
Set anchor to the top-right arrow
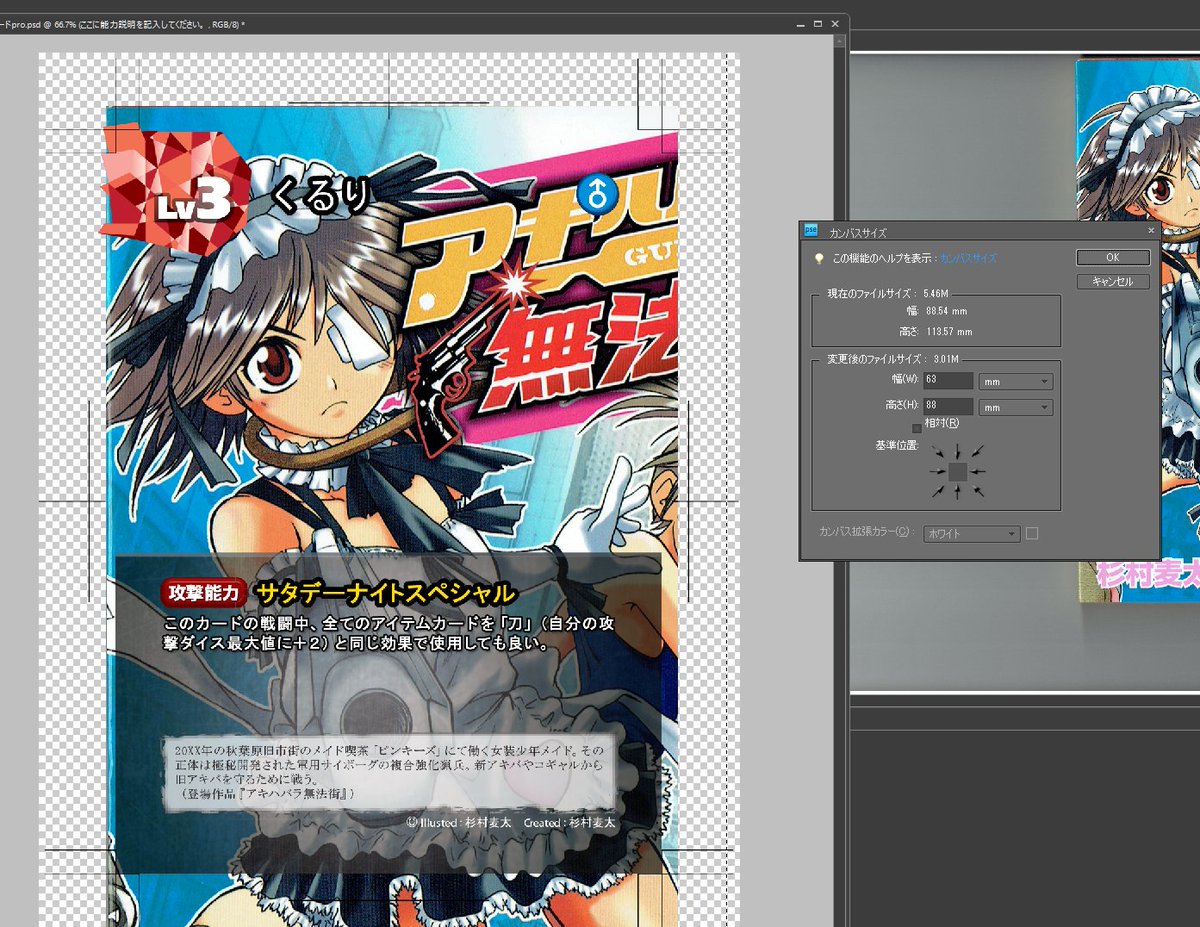[x=977, y=452]
